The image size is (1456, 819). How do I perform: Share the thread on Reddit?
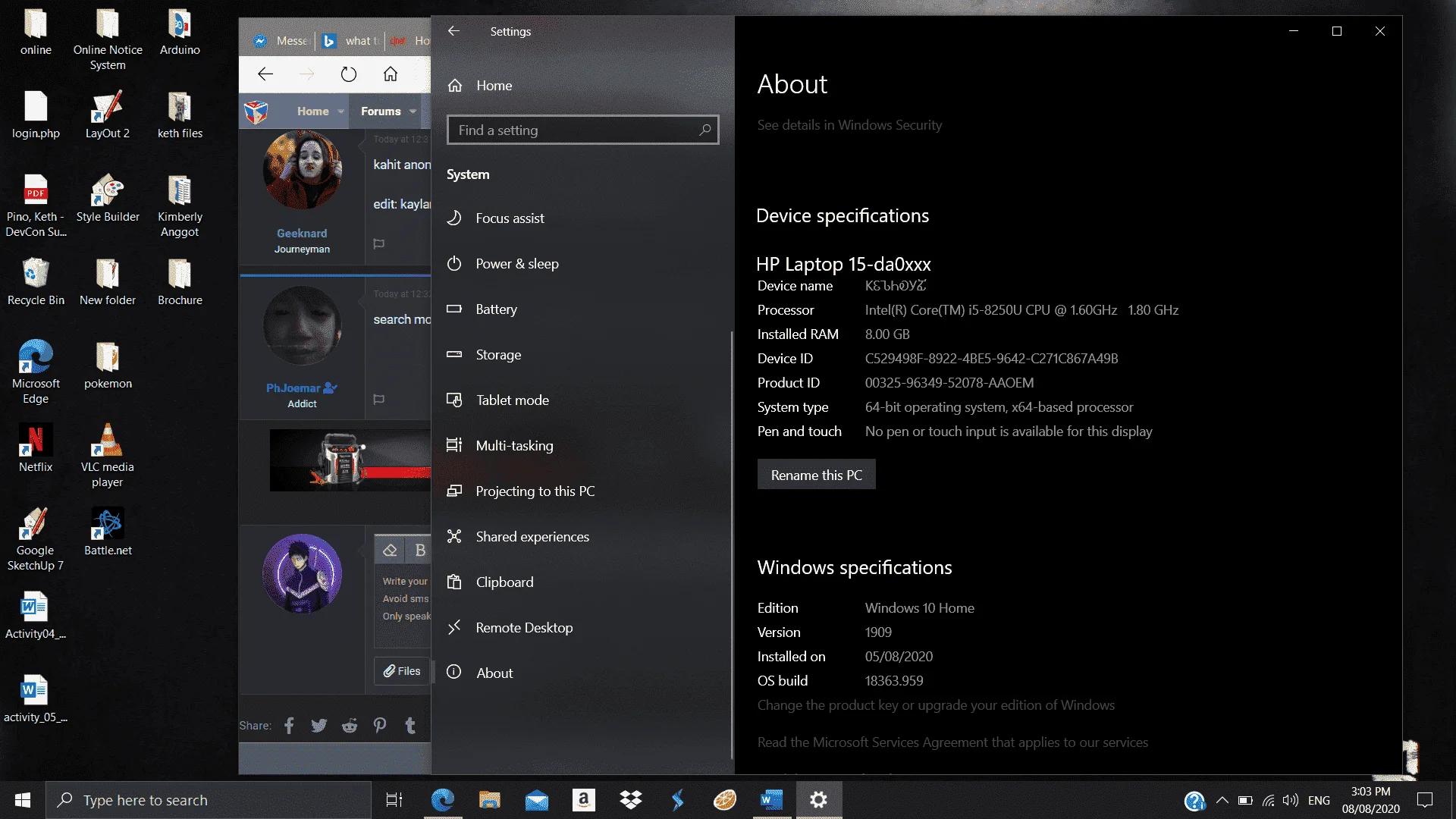[350, 726]
